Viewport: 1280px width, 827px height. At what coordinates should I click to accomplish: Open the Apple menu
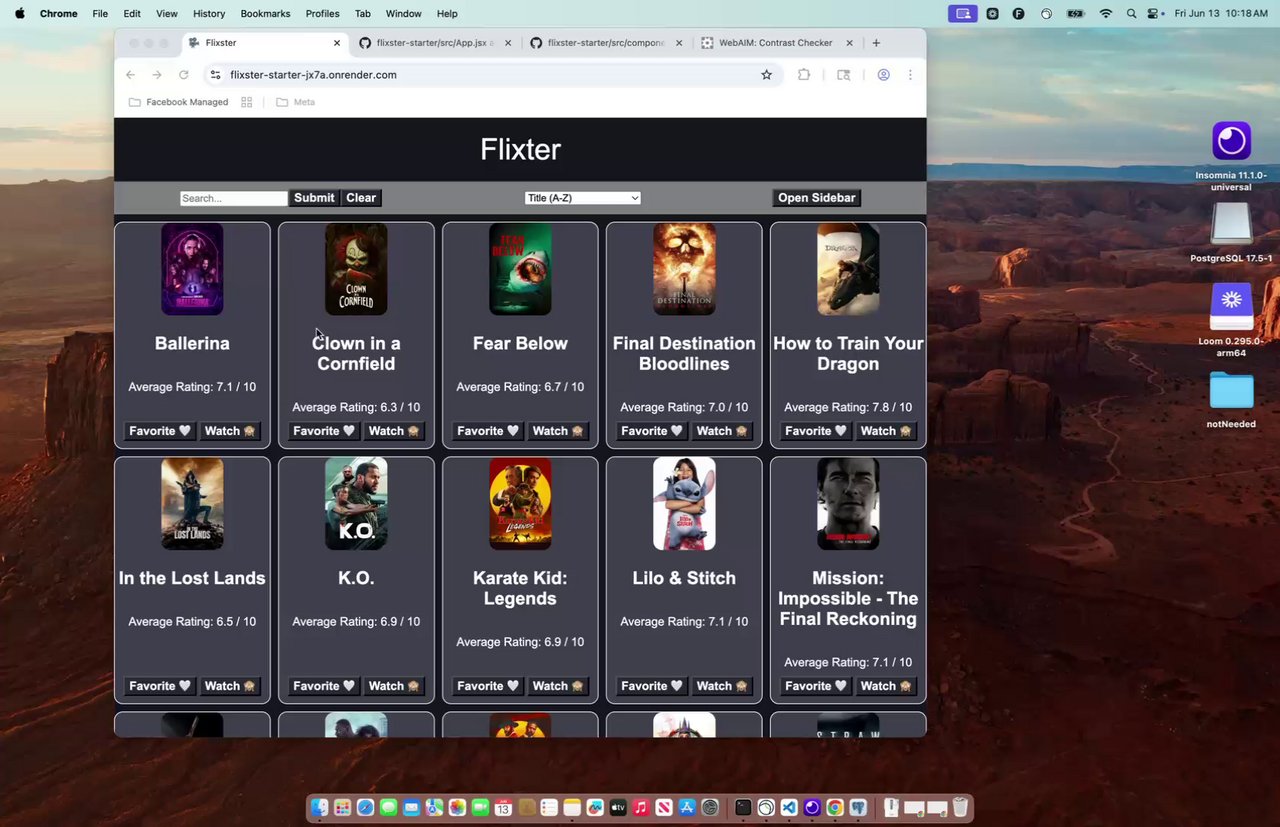(19, 14)
